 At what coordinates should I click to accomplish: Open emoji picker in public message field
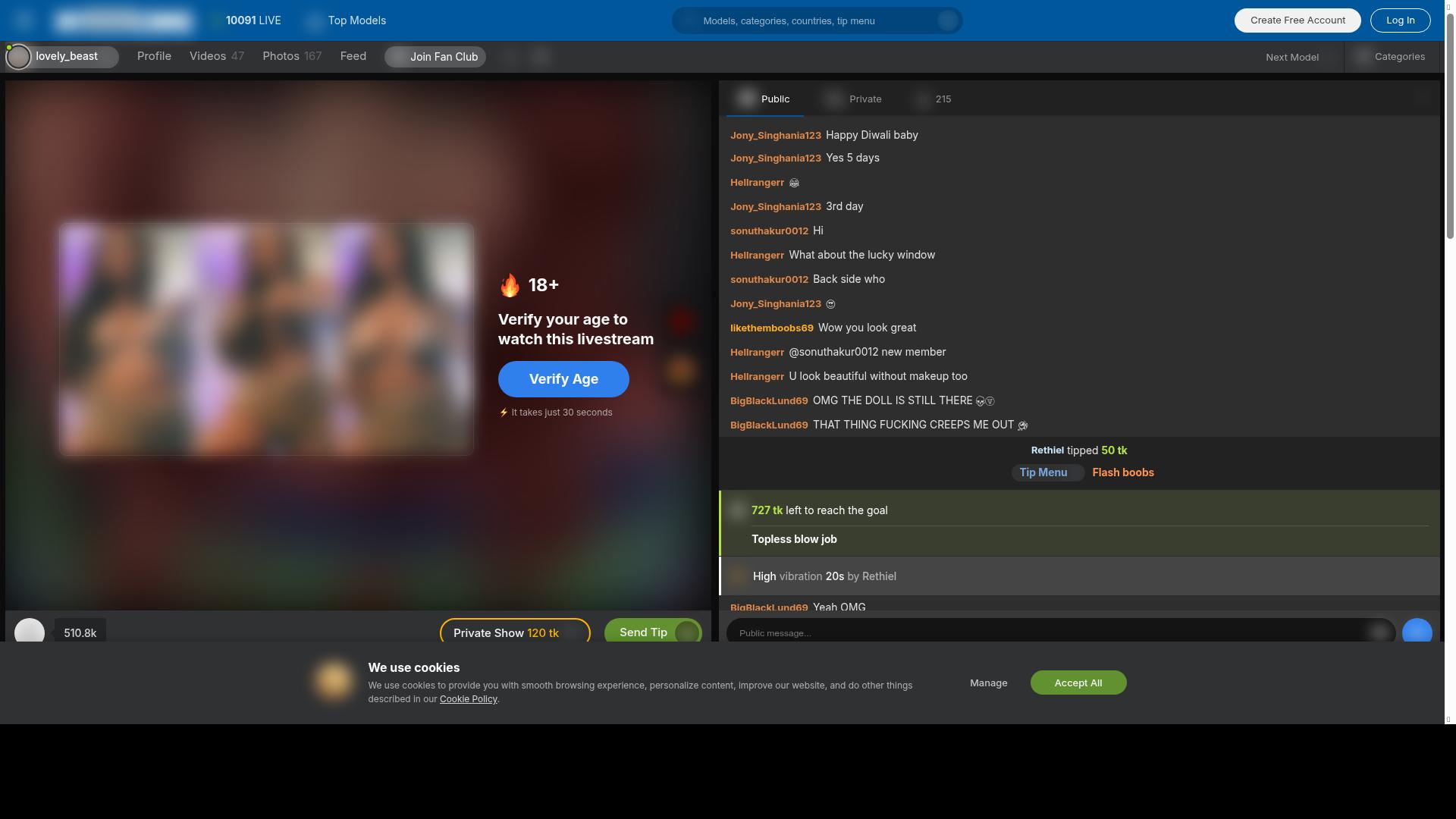(x=1379, y=632)
